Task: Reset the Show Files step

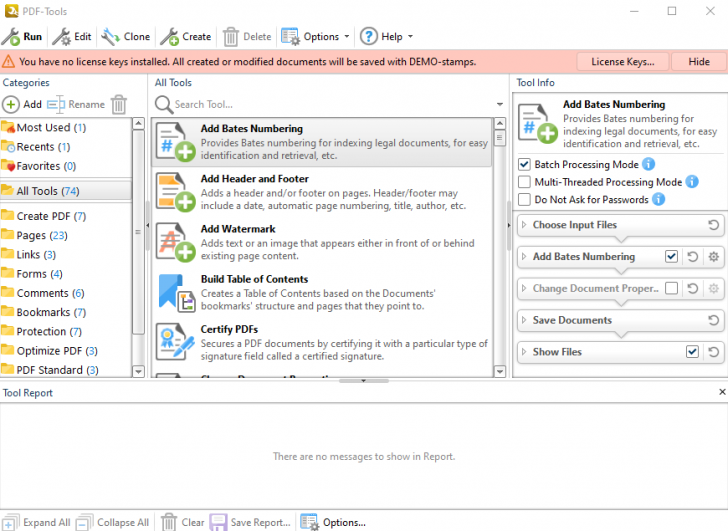Action: (714, 352)
